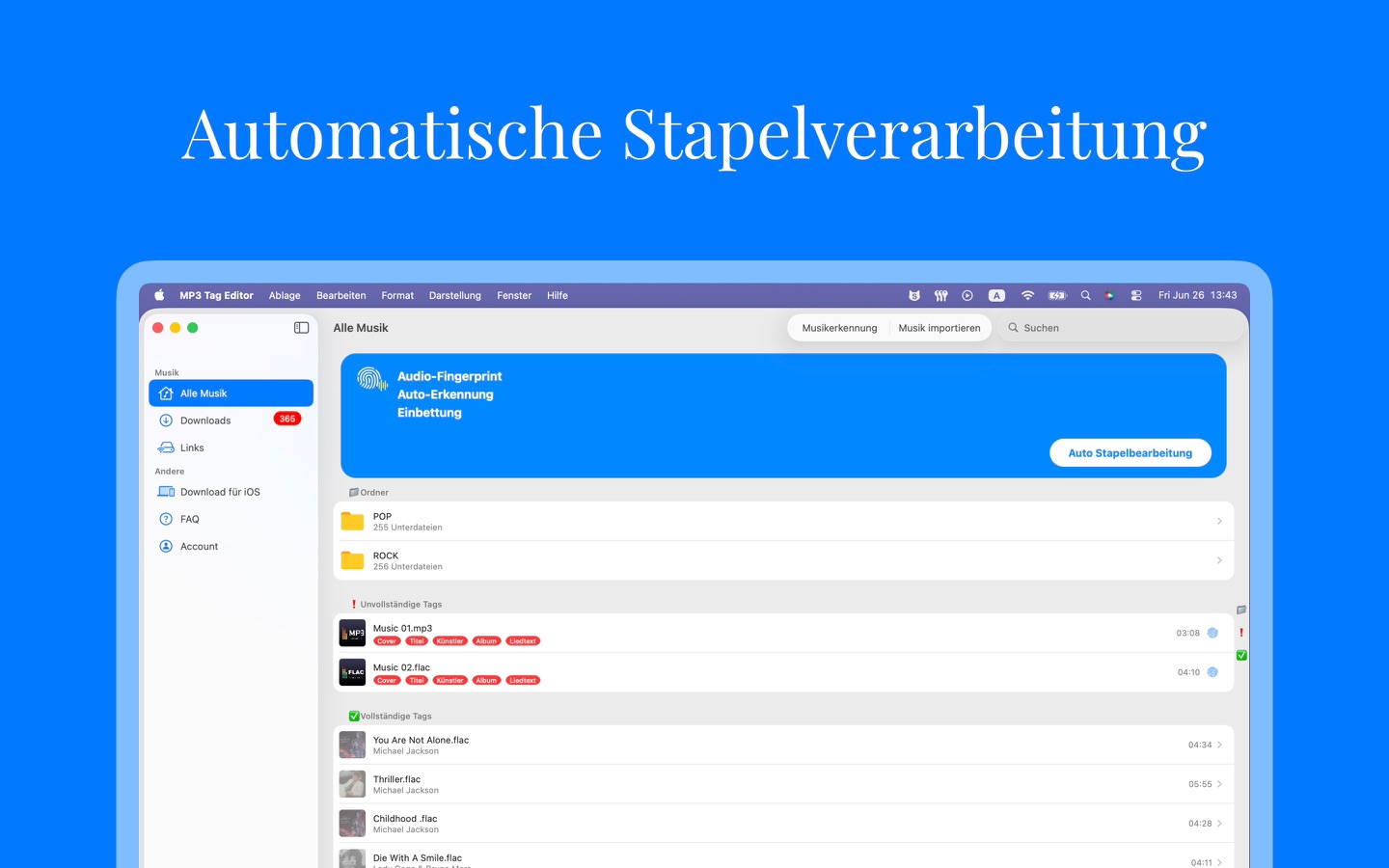The image size is (1389, 868).
Task: Click the FAQ question mark icon
Action: pos(166,519)
